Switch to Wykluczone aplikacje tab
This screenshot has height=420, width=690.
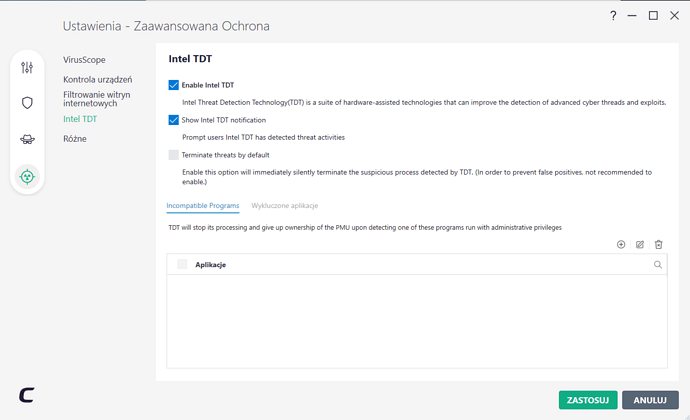[285, 206]
